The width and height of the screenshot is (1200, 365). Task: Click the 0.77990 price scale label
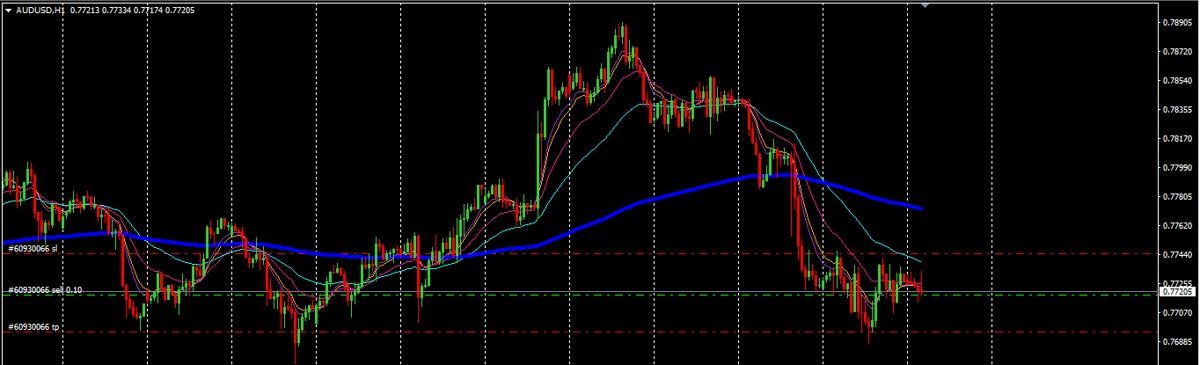click(x=1177, y=168)
